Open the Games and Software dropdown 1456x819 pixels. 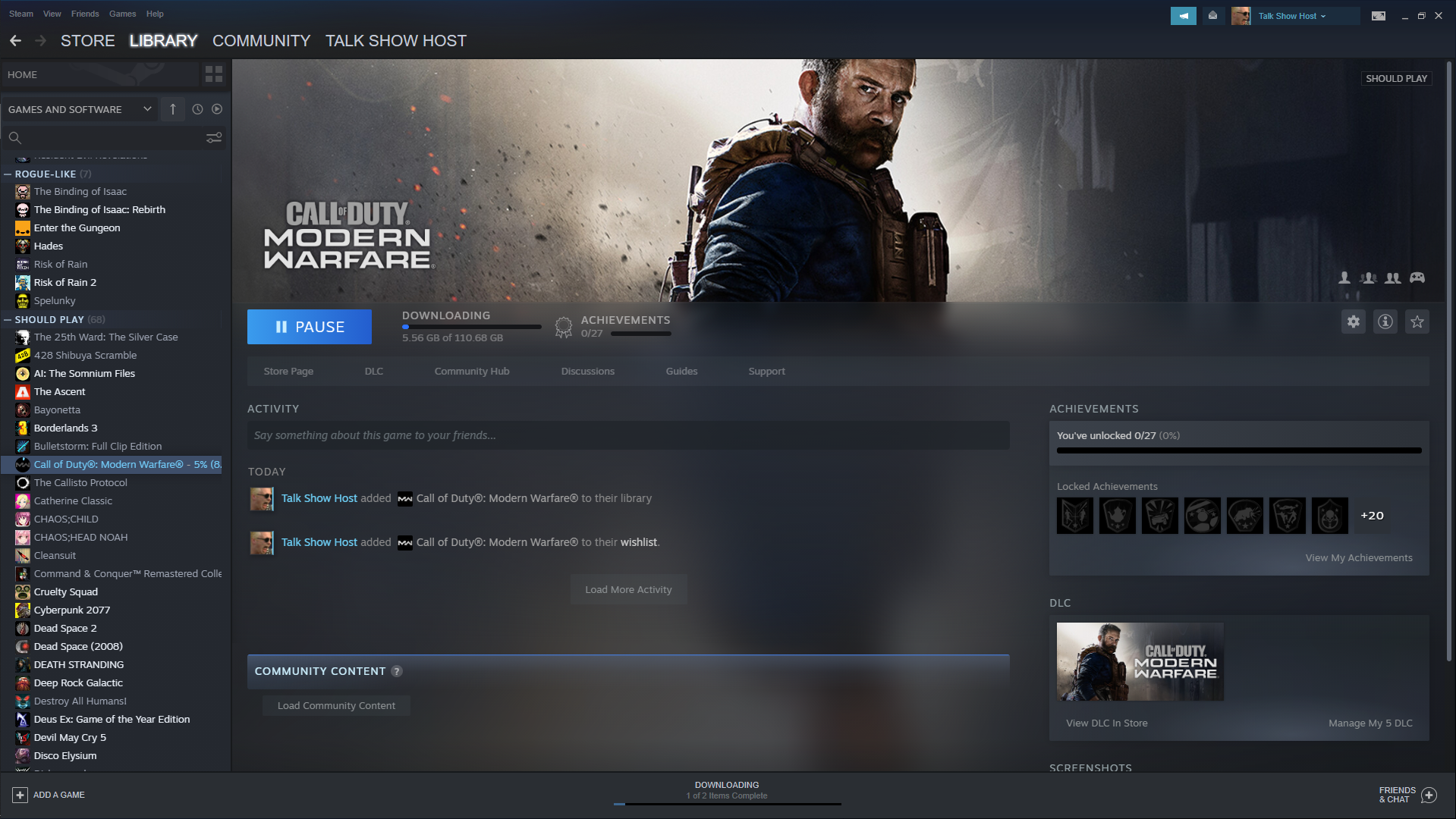pyautogui.click(x=80, y=109)
